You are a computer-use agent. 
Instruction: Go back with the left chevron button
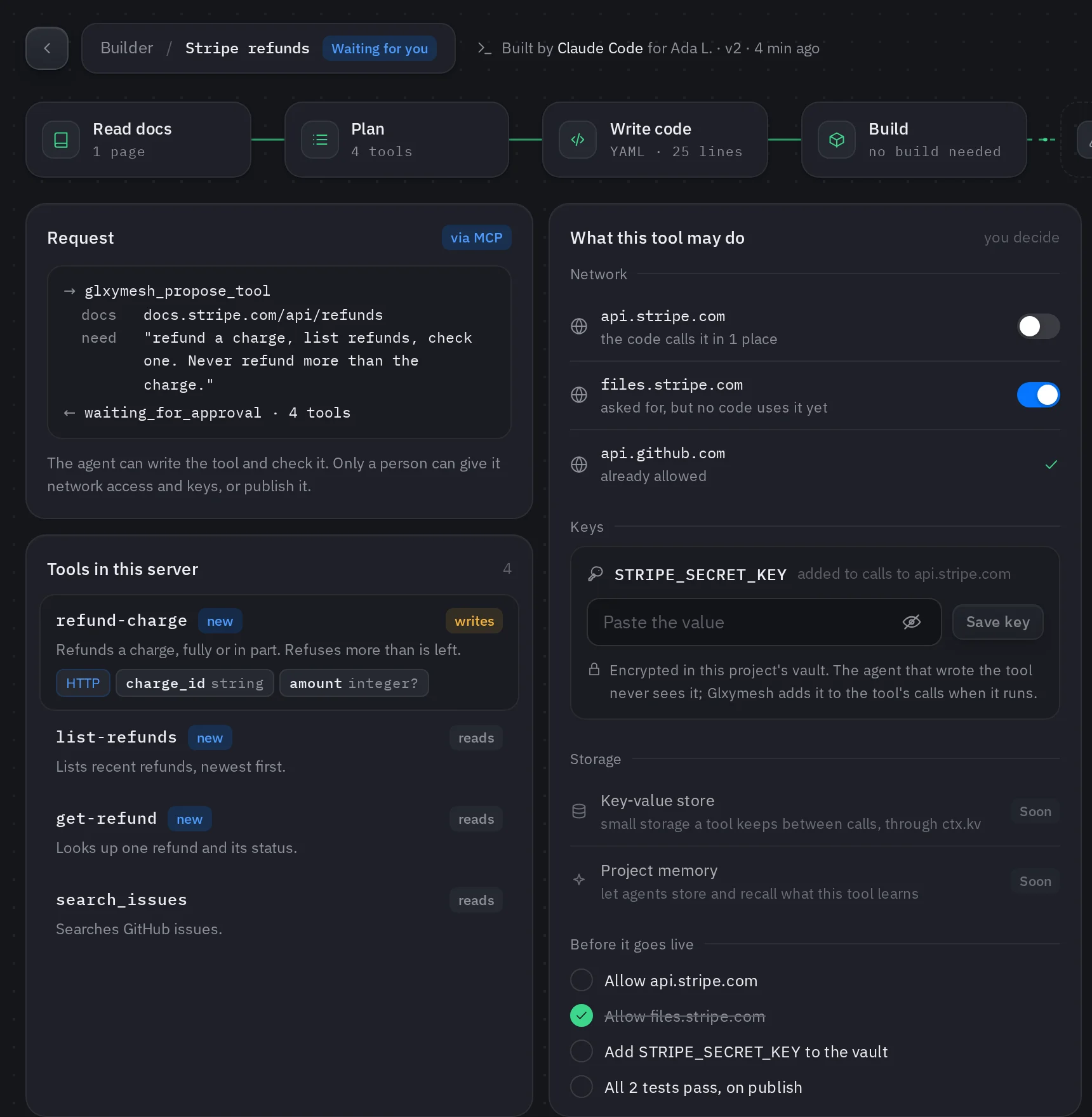click(47, 48)
